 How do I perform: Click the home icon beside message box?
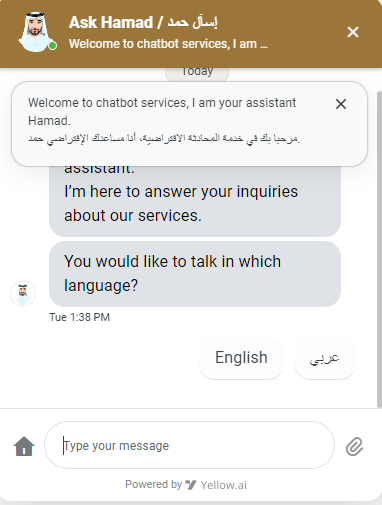[24, 446]
